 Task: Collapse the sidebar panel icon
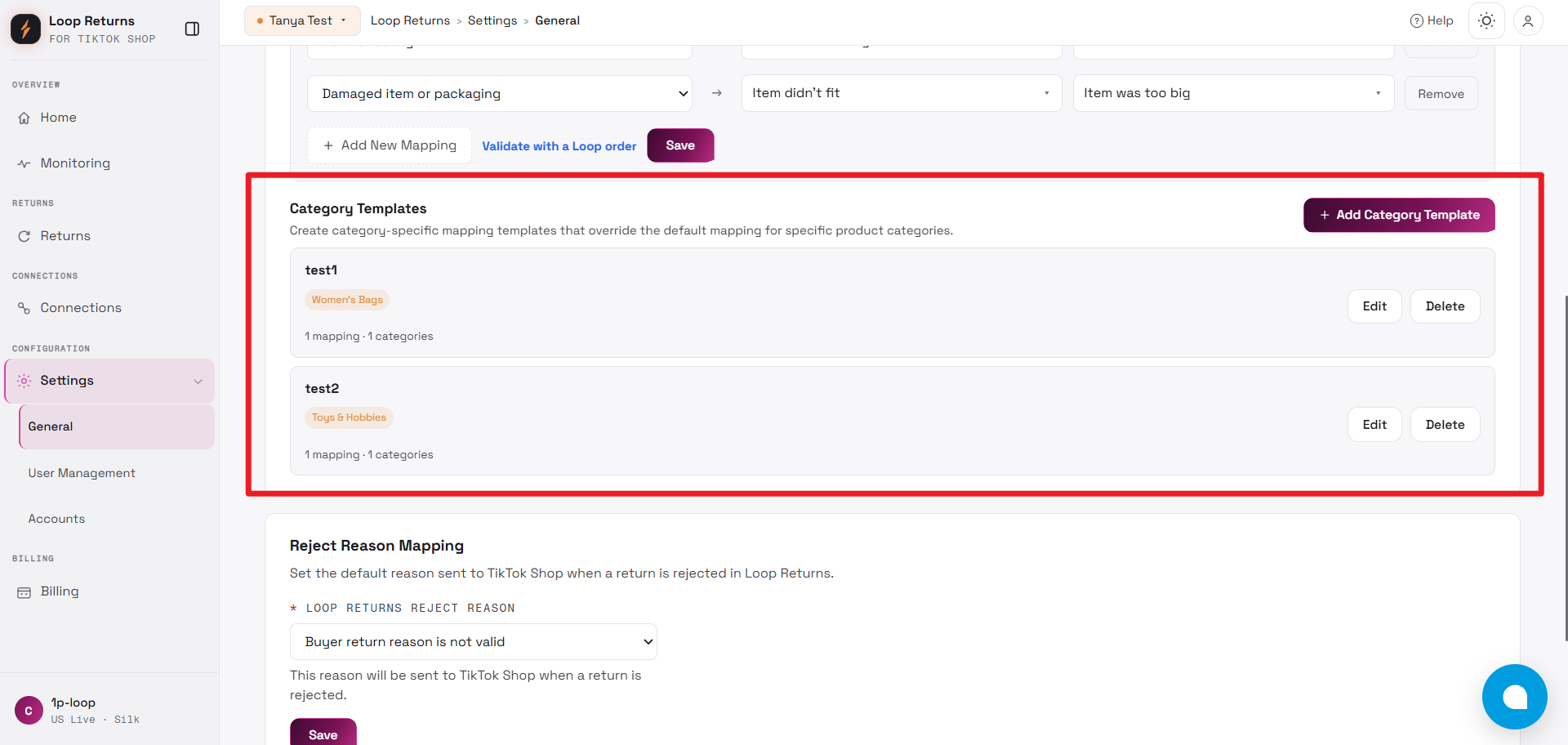192,29
